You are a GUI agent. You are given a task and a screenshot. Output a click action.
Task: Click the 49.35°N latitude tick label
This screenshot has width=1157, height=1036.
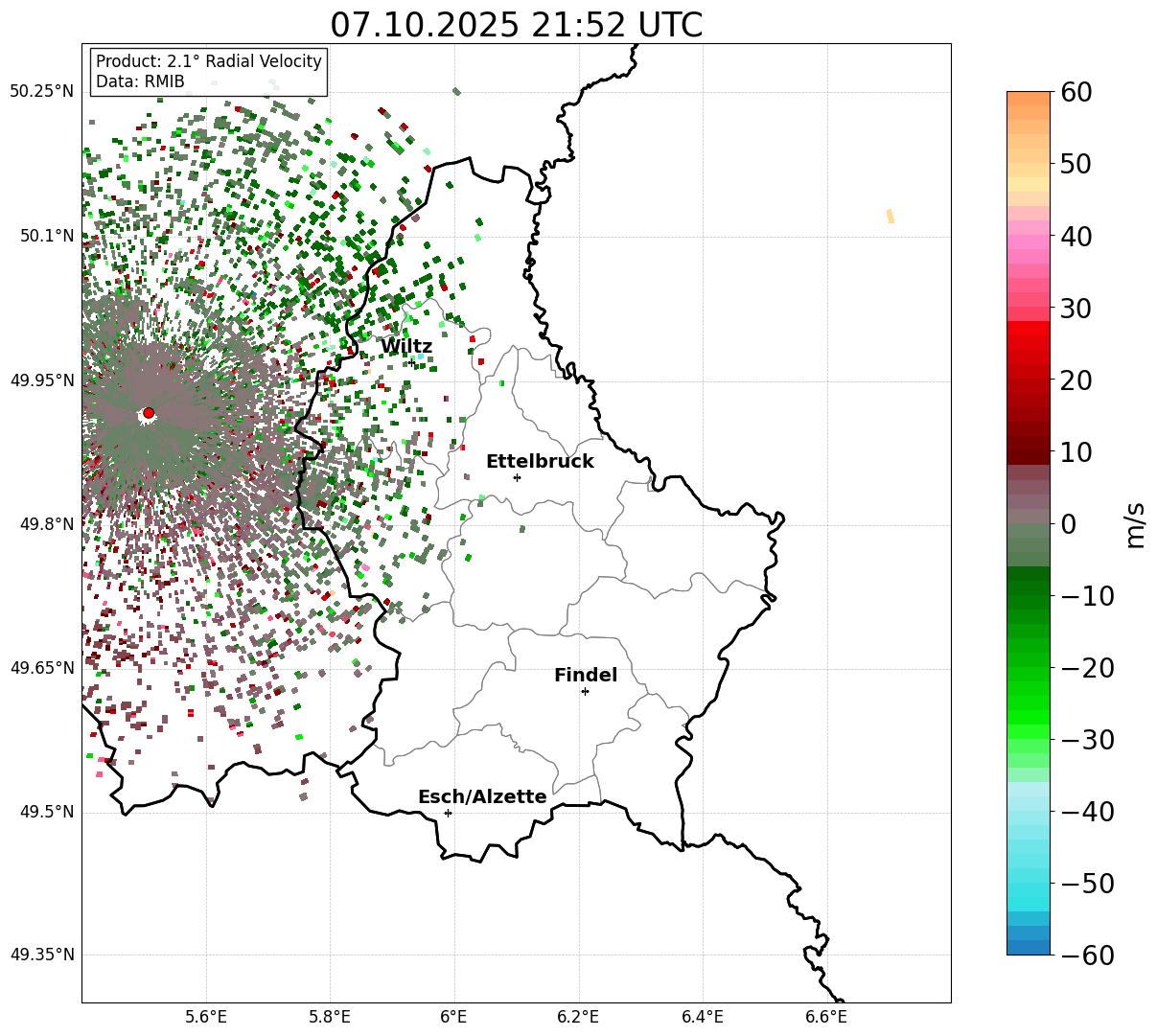point(41,955)
